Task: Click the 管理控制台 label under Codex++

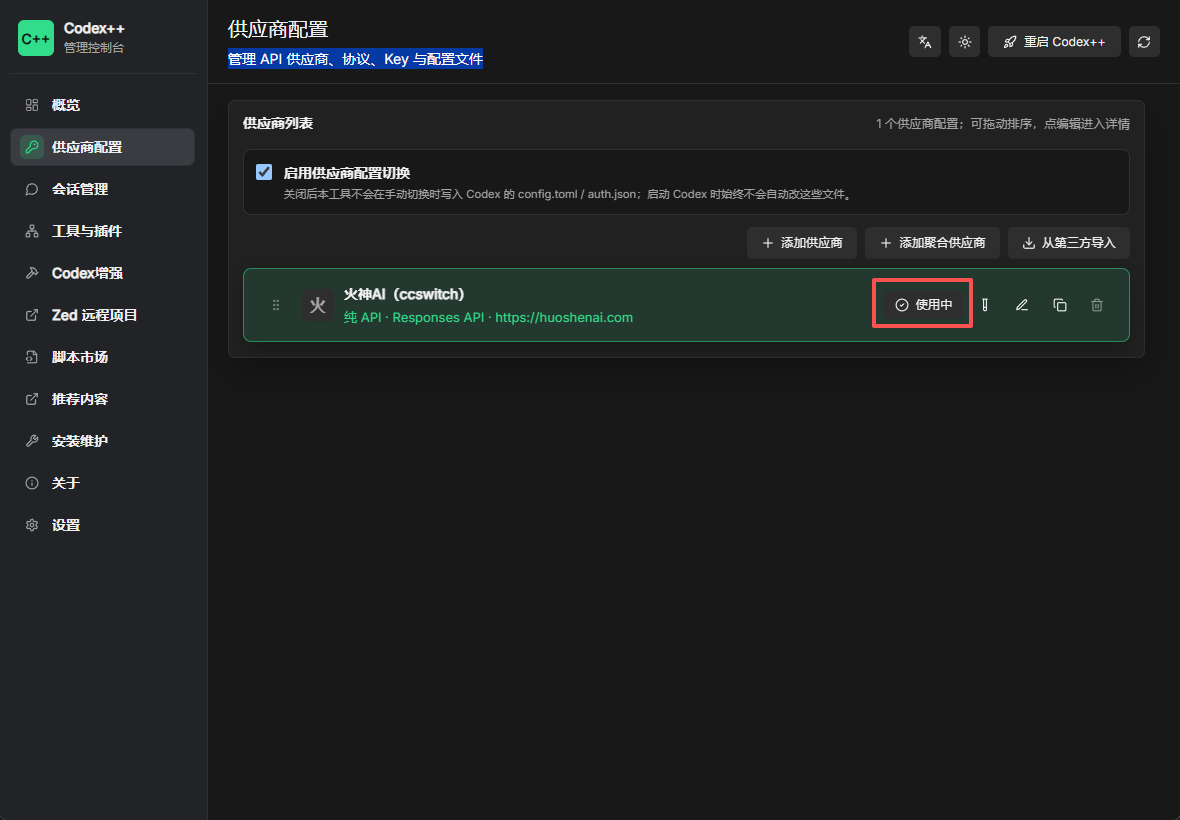Action: click(x=94, y=48)
